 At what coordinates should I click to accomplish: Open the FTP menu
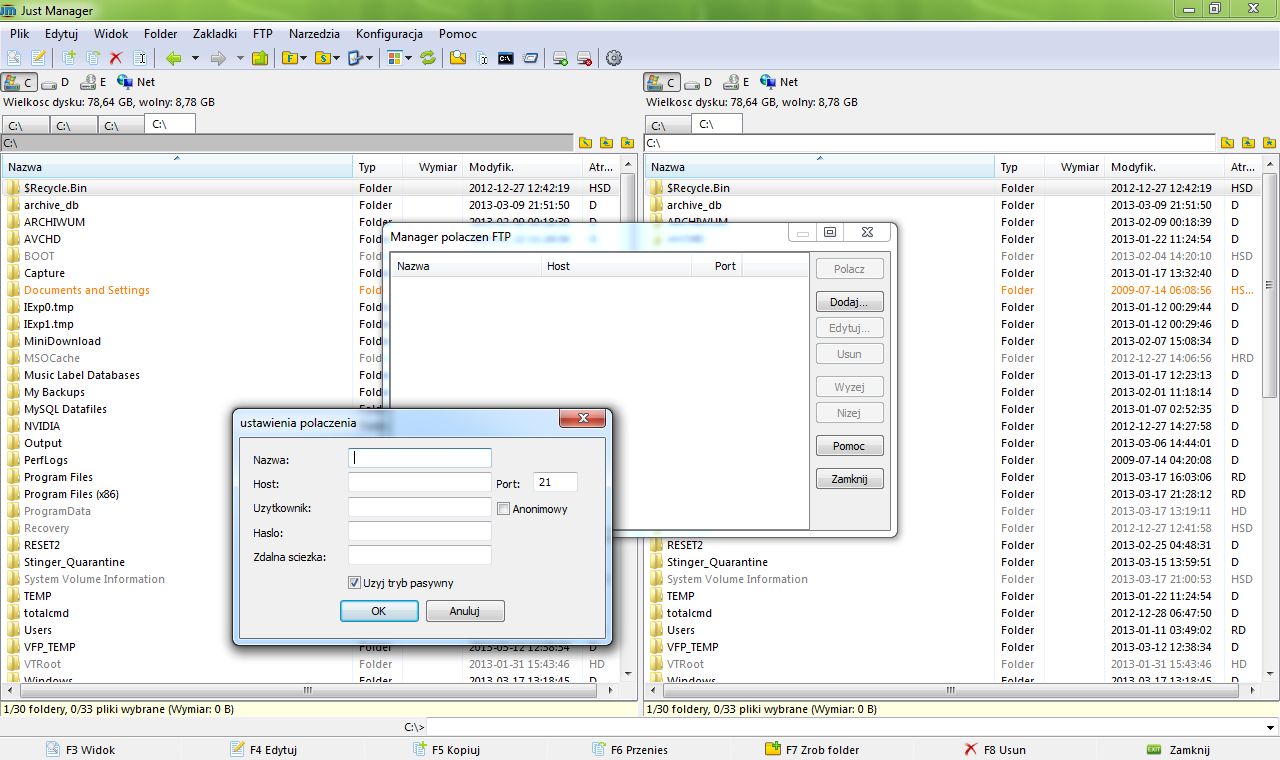263,34
